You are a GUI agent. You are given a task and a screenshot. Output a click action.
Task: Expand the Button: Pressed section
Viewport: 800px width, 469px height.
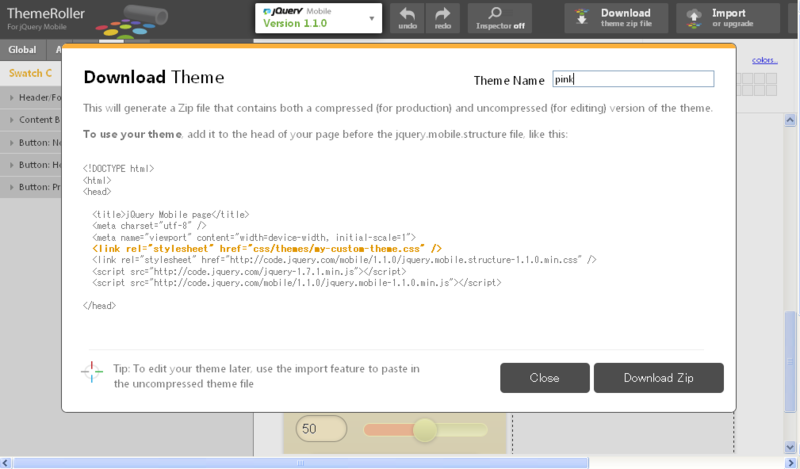point(31,187)
